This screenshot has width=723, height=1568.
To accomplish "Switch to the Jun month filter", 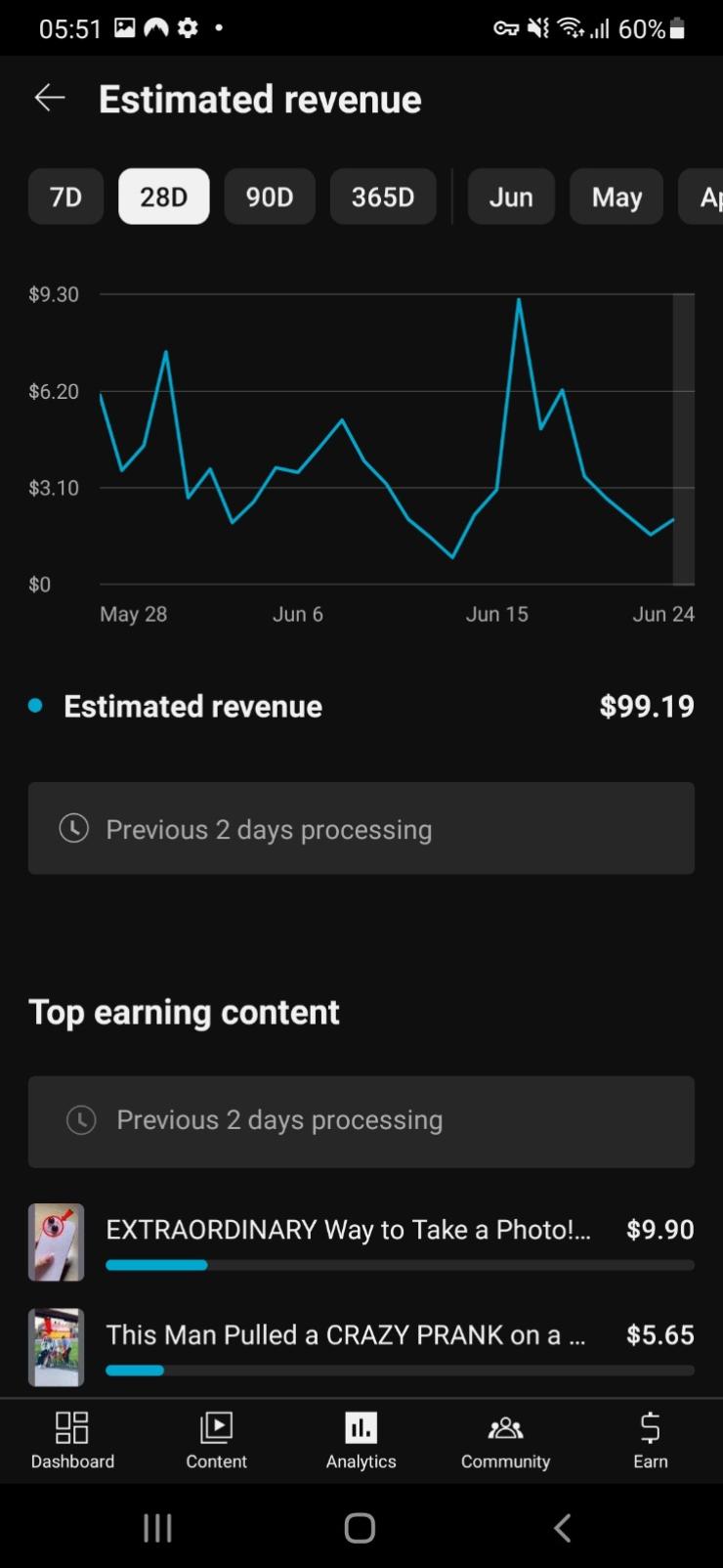I will [511, 196].
